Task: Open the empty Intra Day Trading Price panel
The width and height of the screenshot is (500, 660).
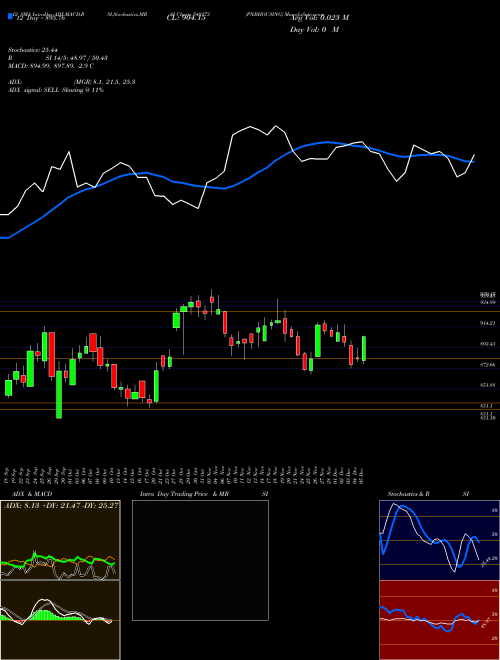Action: tap(200, 560)
